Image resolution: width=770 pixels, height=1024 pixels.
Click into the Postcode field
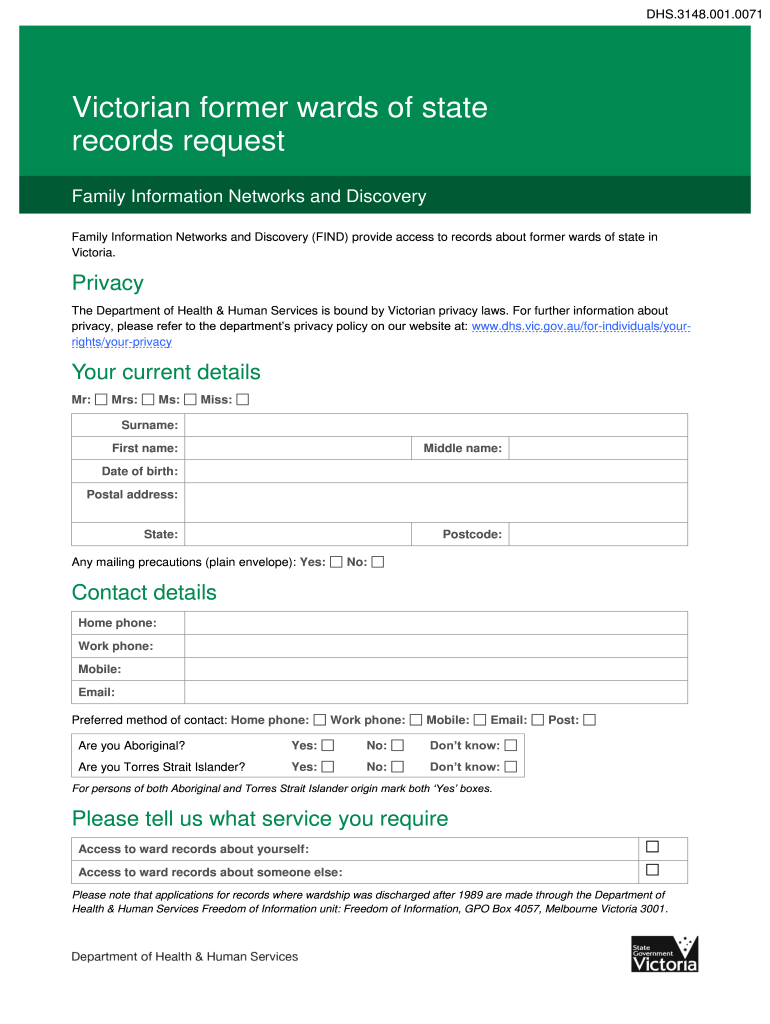tap(598, 534)
